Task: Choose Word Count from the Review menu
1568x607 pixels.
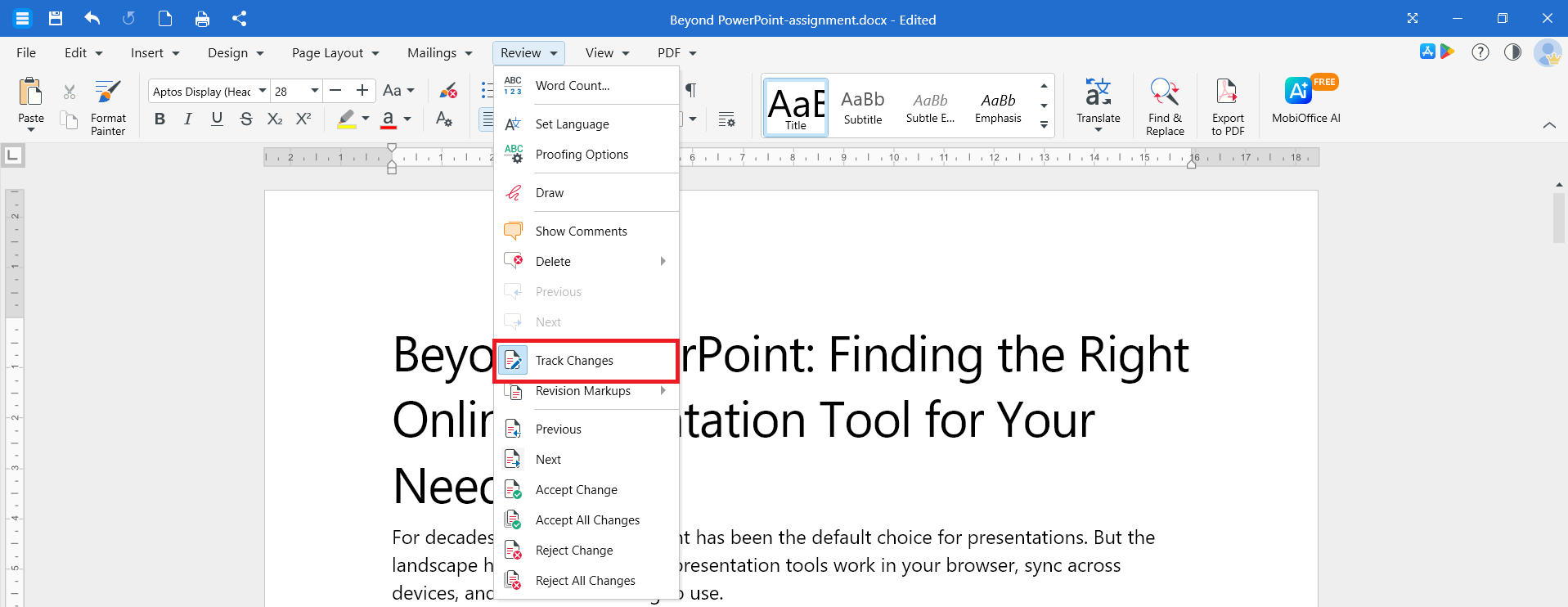Action: [586, 86]
